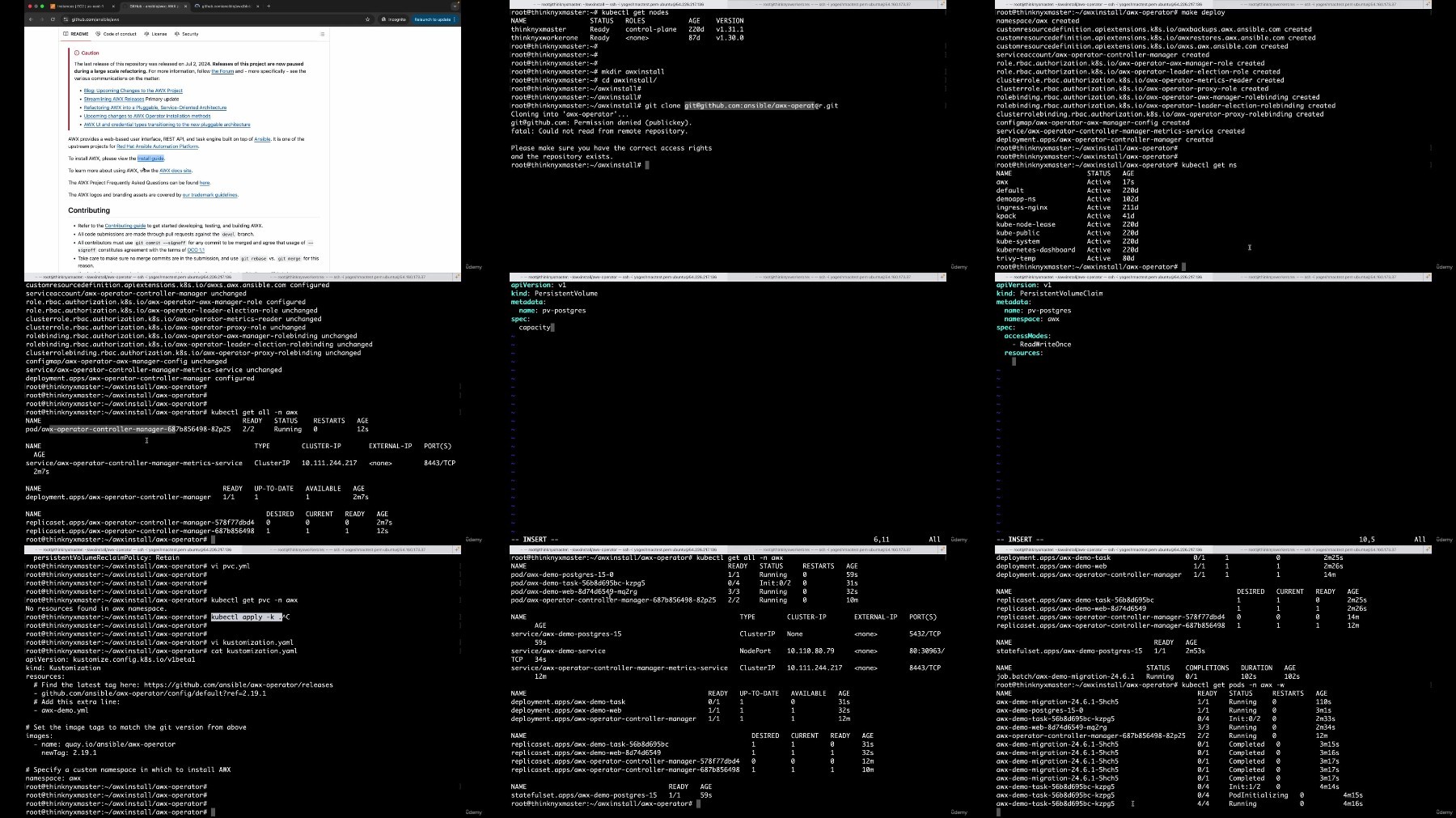1456x818 pixels.
Task: Click 'capacity' line in PersistentVolume editor
Action: coord(535,327)
